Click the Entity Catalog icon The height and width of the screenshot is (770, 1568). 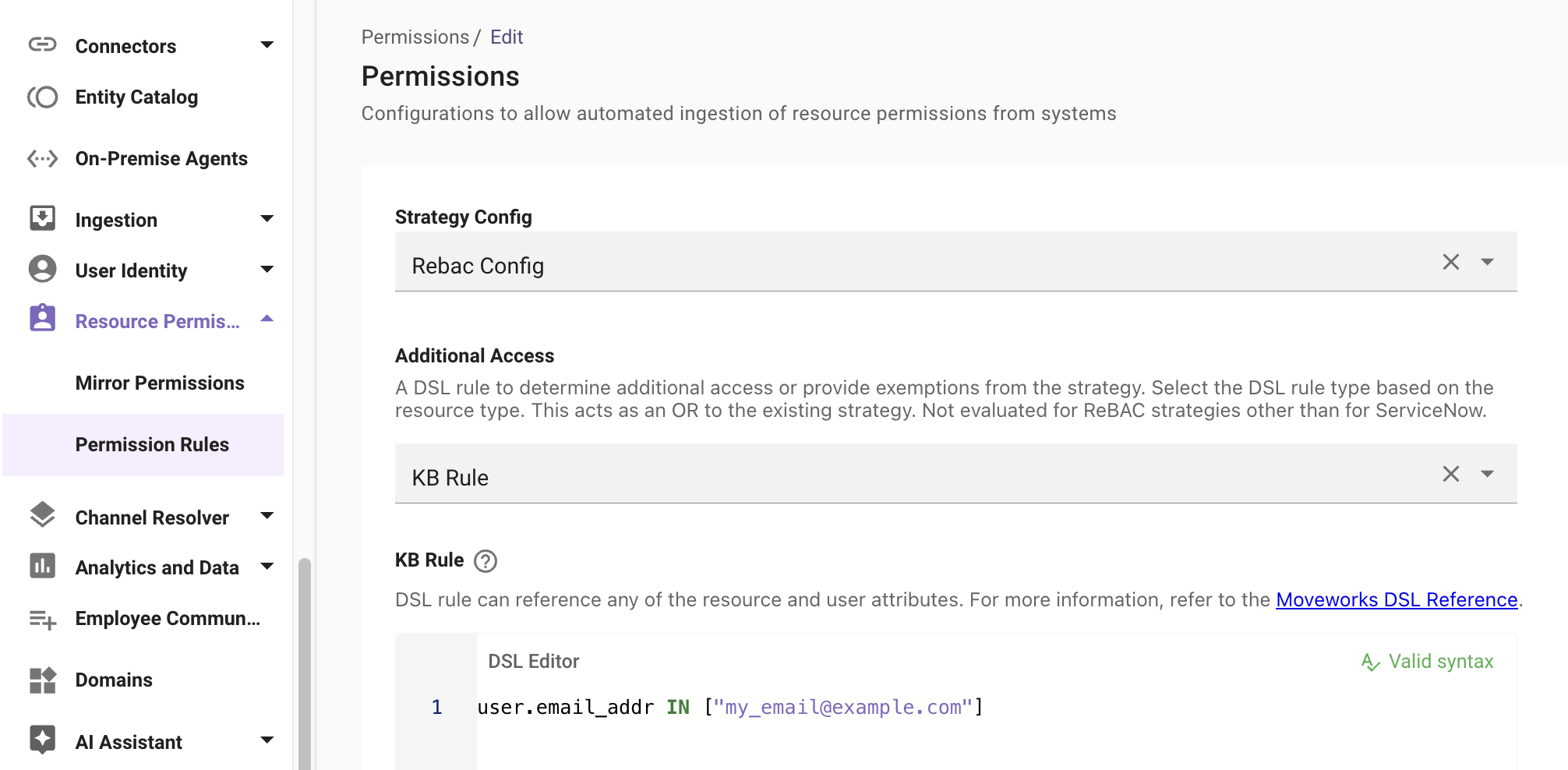[x=42, y=97]
